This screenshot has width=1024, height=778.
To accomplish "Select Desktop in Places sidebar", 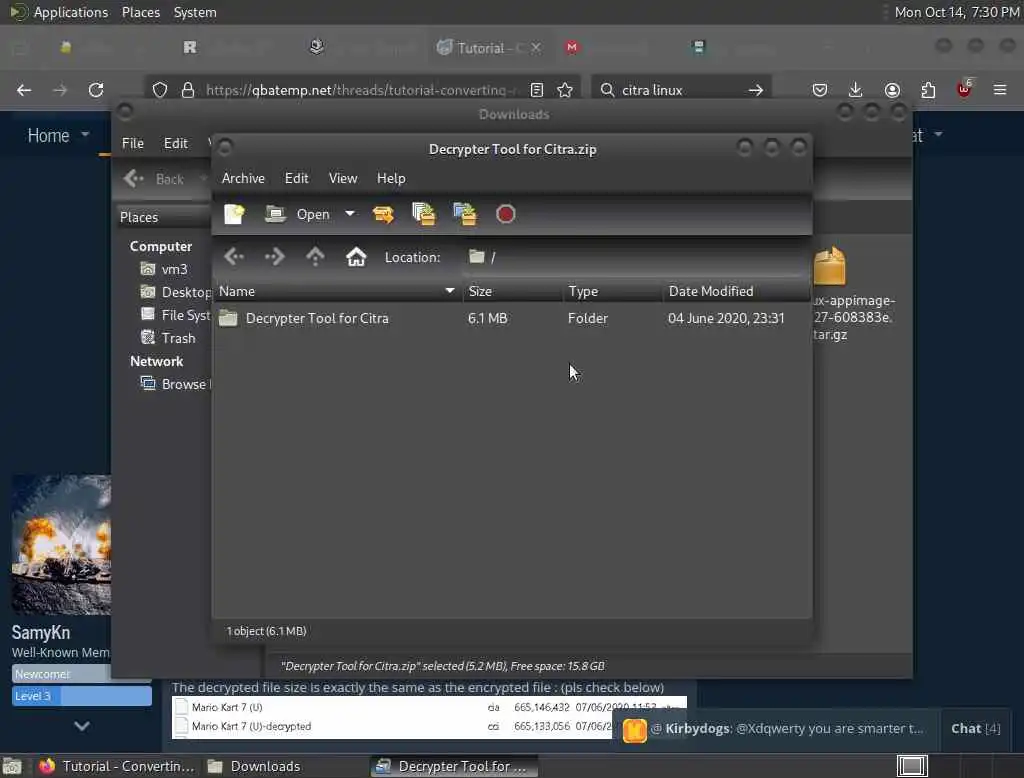I will [x=176, y=292].
